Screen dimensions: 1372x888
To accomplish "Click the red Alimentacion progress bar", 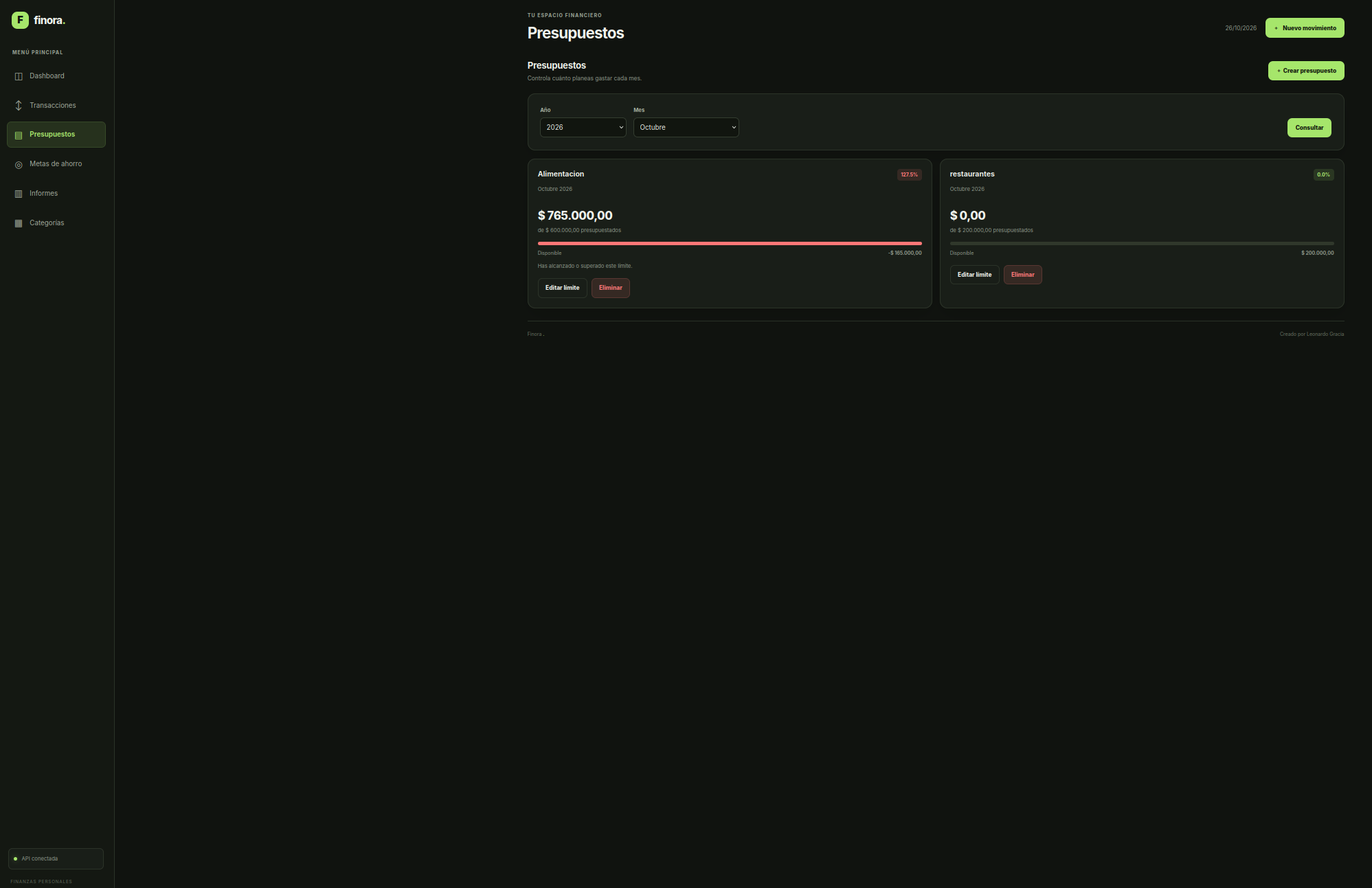I will (x=730, y=243).
